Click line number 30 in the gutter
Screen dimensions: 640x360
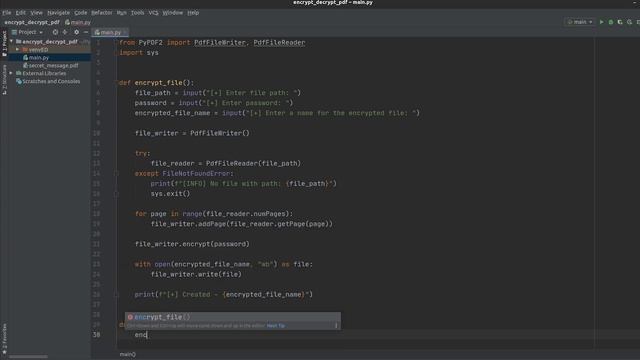pyautogui.click(x=96, y=335)
